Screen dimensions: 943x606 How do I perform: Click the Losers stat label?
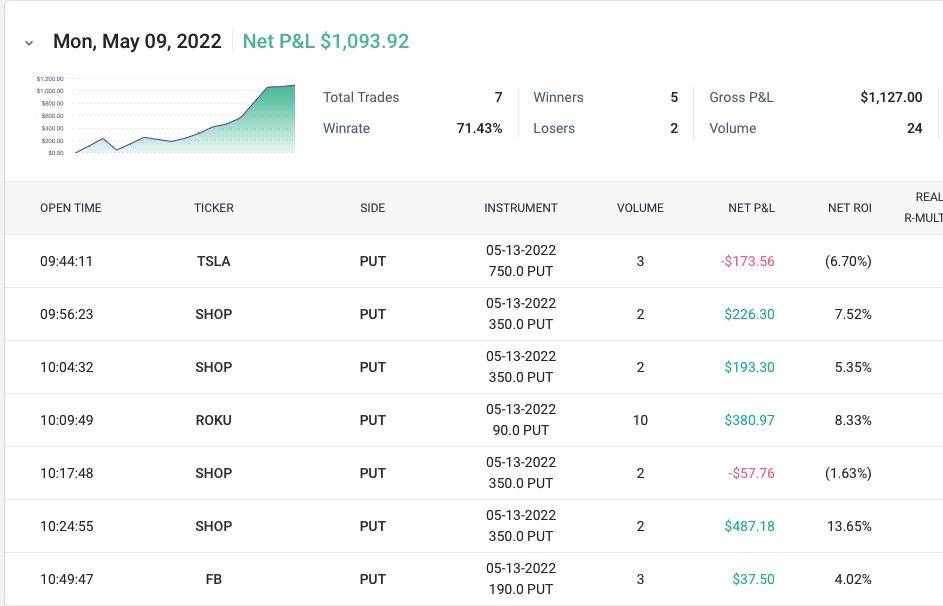[554, 128]
